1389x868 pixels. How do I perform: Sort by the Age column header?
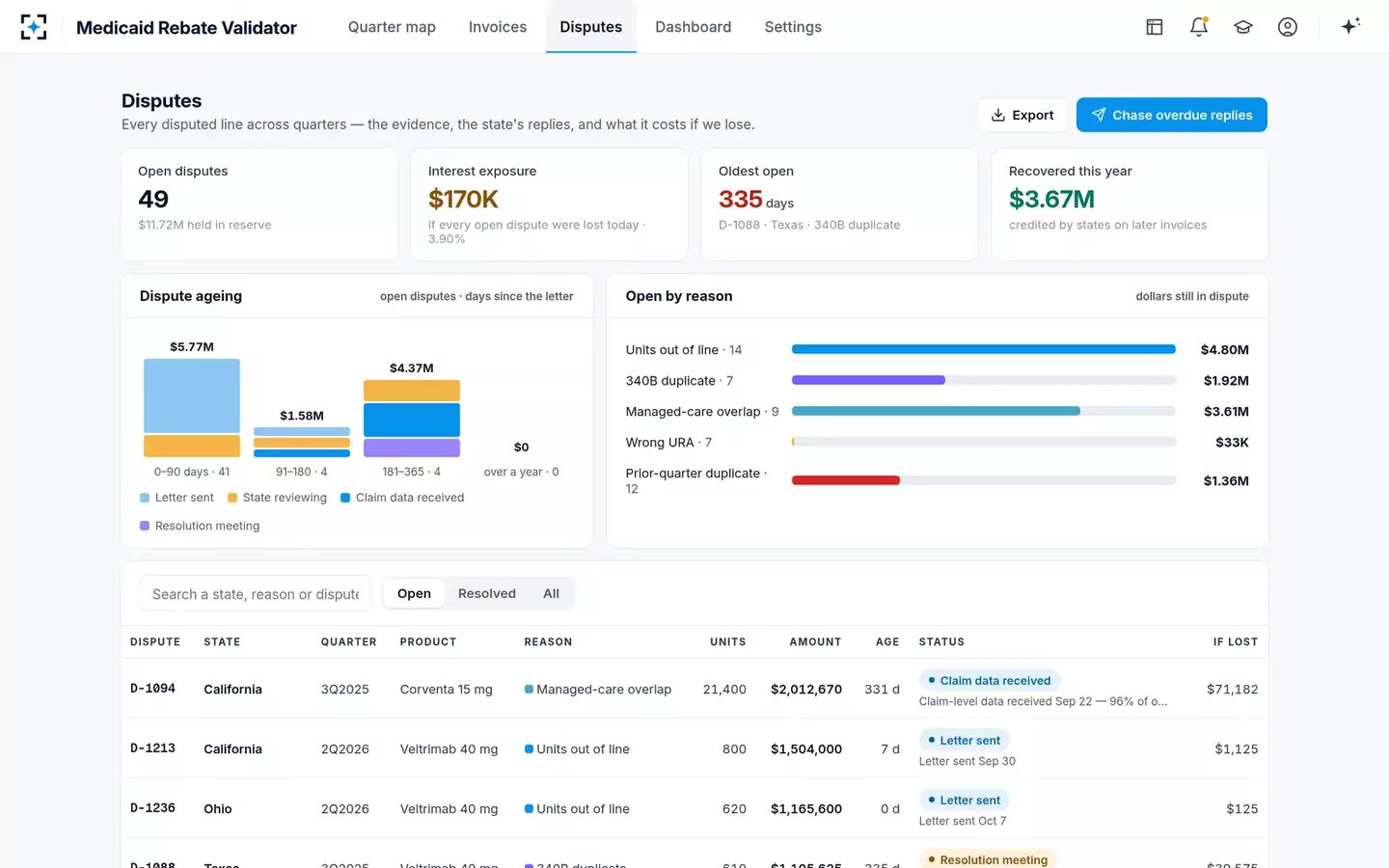[x=887, y=642]
